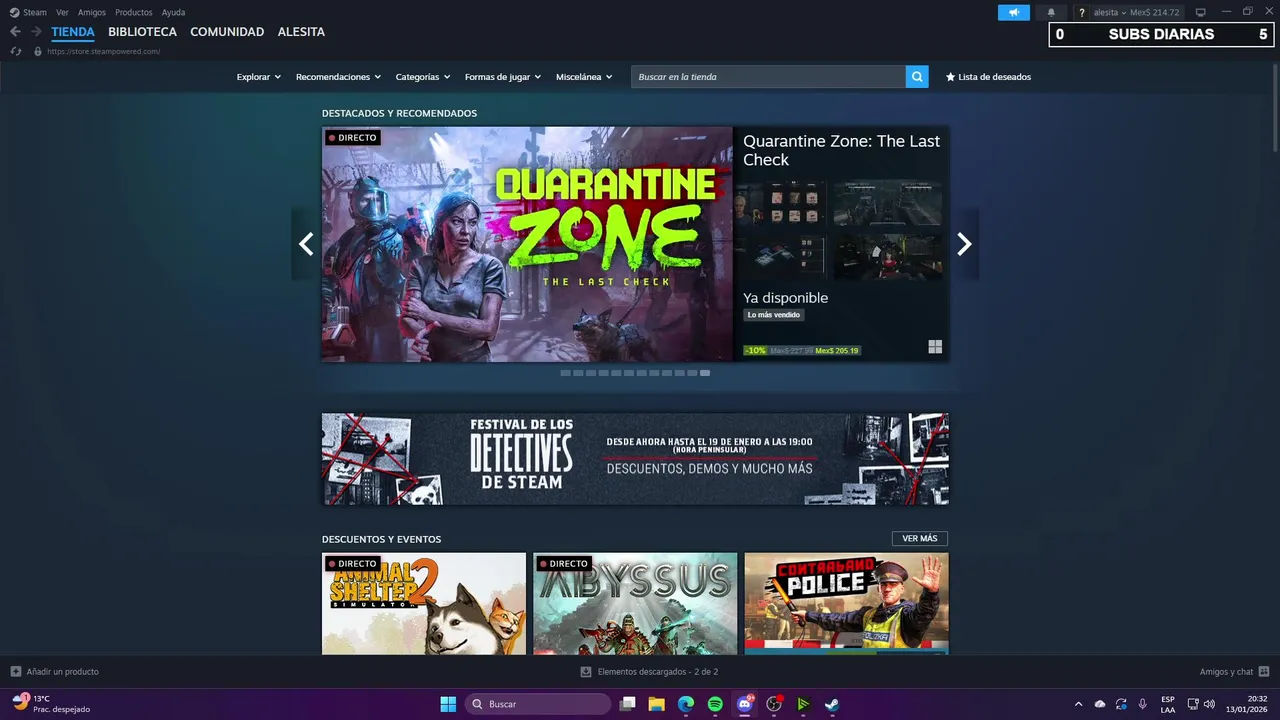Open the ALESITA profile tab
This screenshot has width=1280, height=720.
pos(301,32)
